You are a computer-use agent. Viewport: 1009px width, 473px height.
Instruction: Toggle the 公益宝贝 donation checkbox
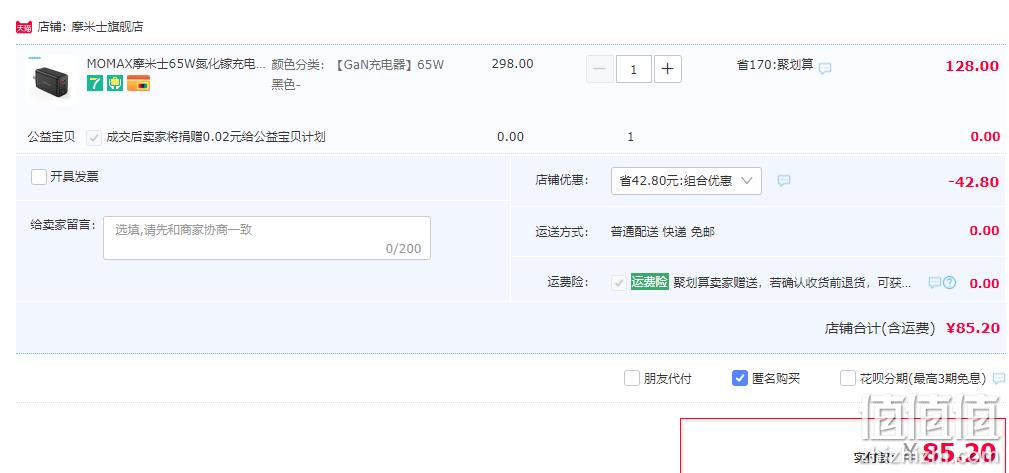point(95,137)
